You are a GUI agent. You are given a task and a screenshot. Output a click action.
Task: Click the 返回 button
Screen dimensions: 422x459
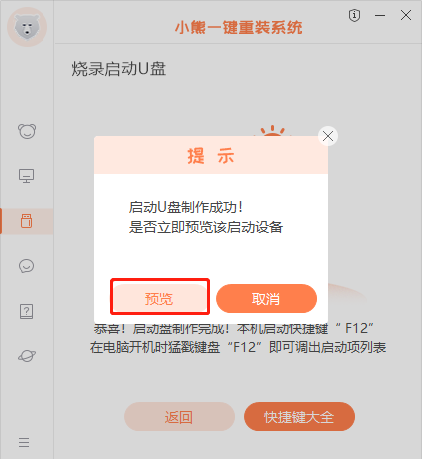pos(179,417)
